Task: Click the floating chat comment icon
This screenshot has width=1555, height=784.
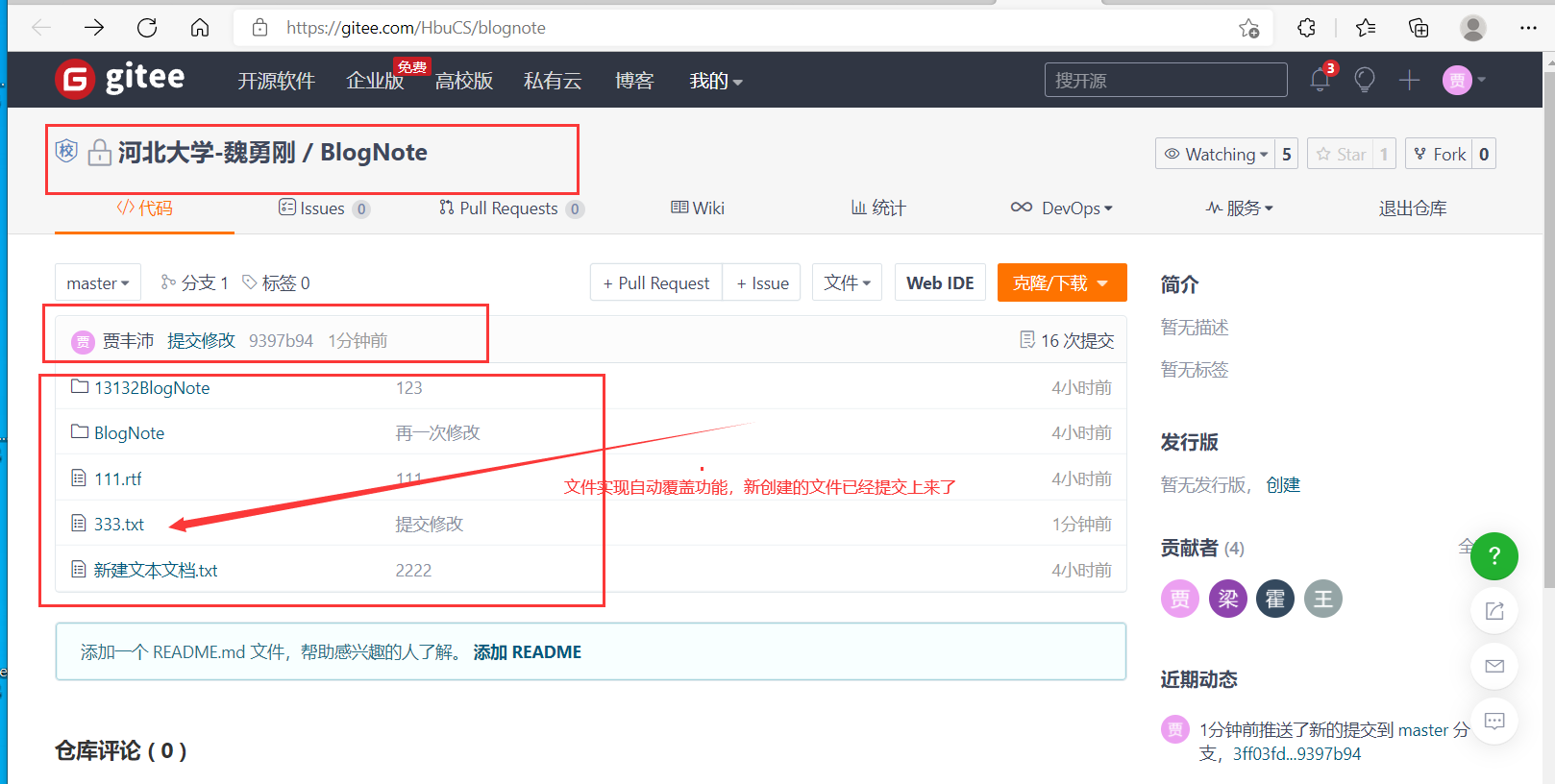Action: (x=1494, y=721)
